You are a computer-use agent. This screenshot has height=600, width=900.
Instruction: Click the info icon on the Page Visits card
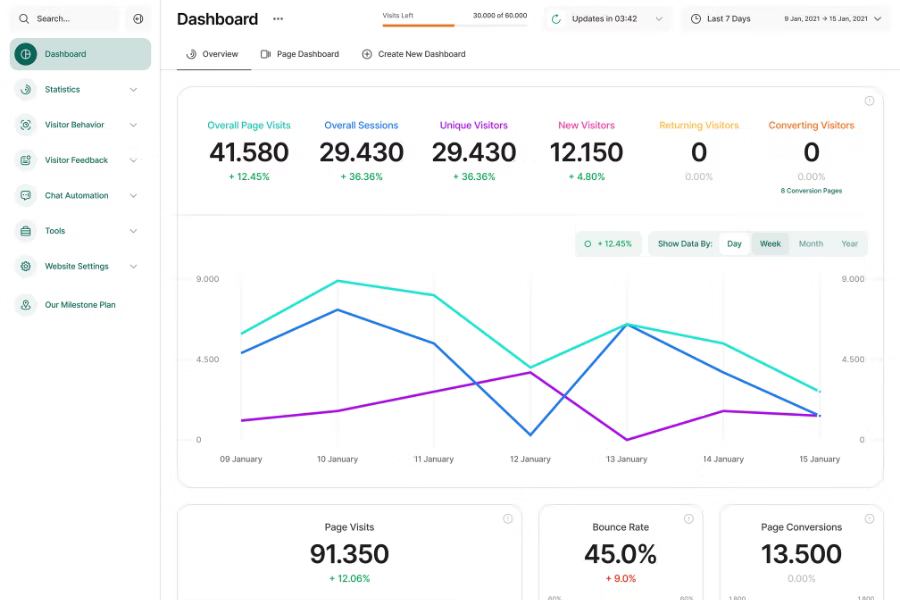507,518
